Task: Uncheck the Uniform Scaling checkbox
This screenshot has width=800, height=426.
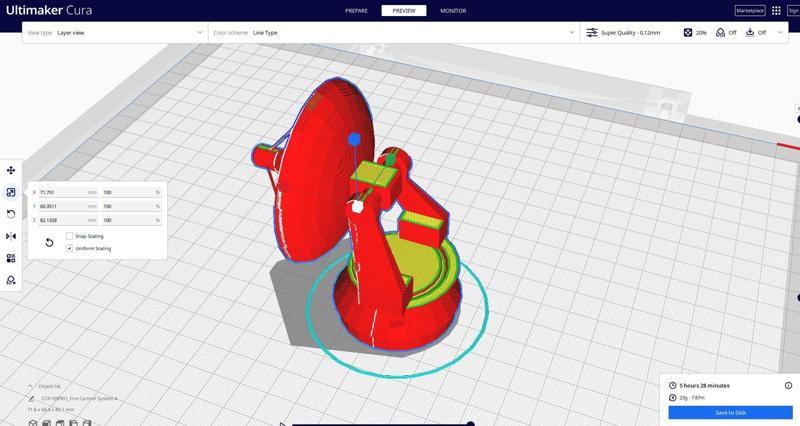Action: pyautogui.click(x=69, y=248)
